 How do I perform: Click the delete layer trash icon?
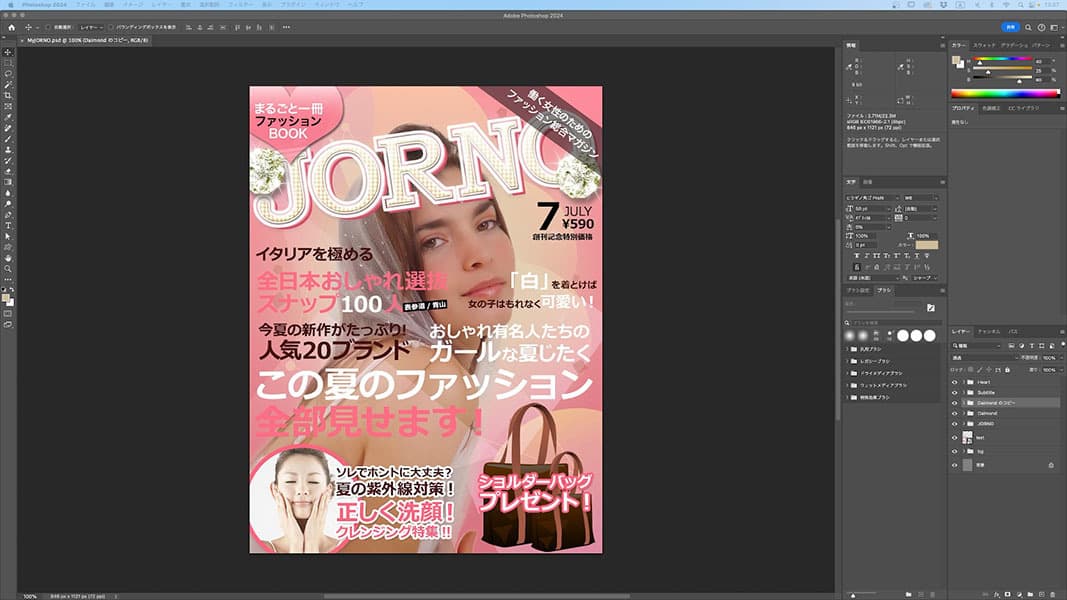coord(1052,594)
